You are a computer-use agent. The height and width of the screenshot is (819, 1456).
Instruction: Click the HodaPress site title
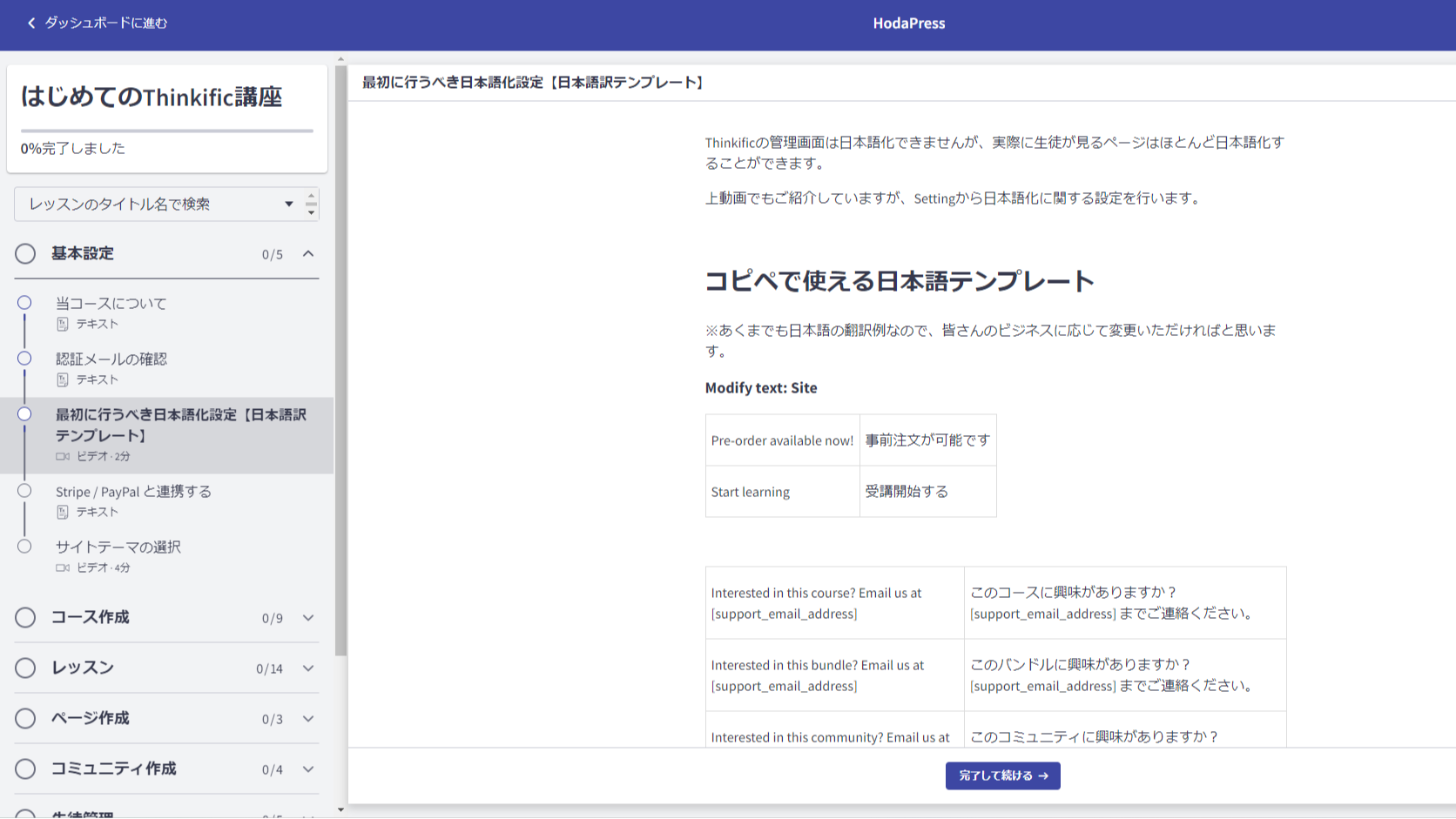tap(909, 23)
